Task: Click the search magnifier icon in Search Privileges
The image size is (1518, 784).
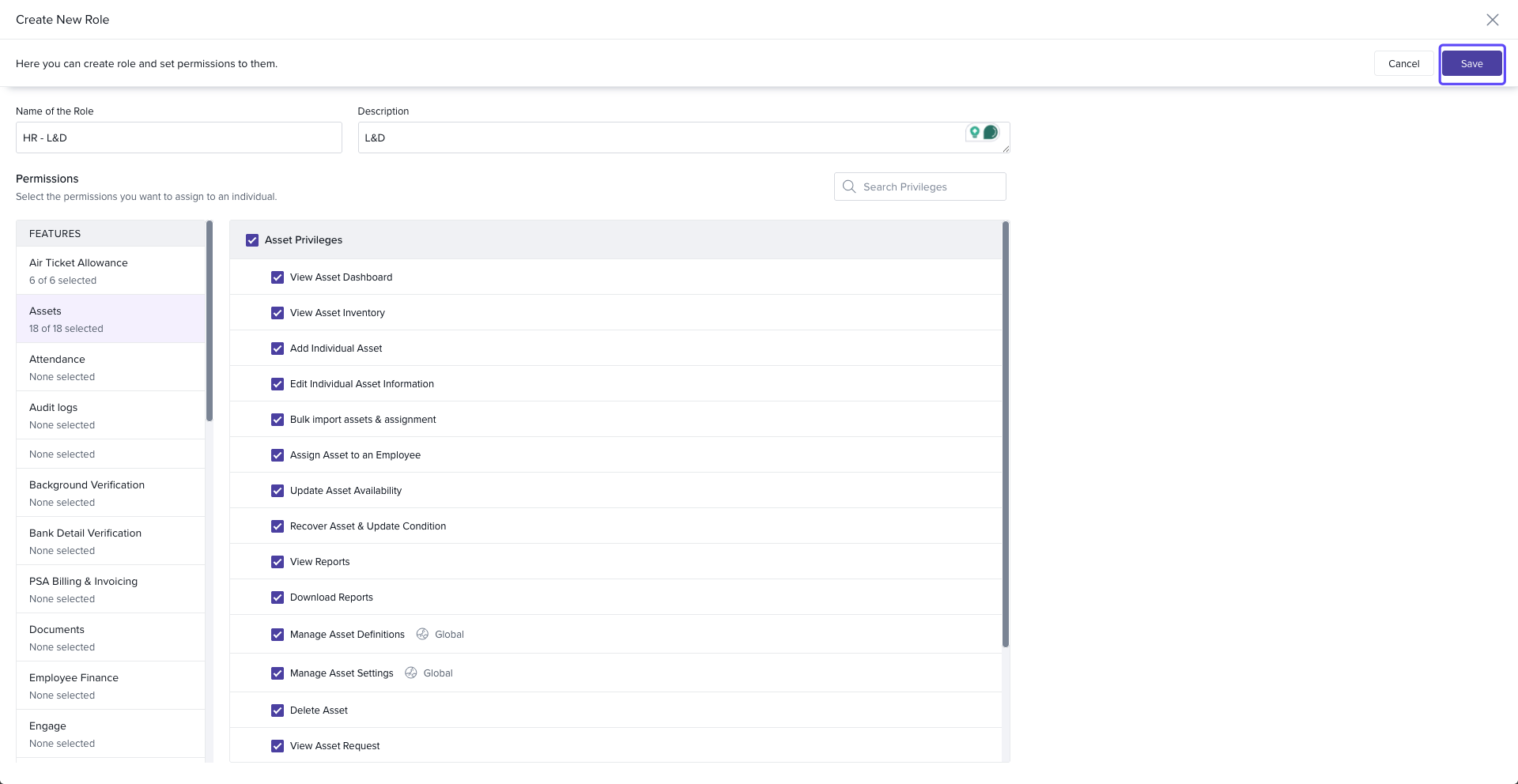Action: coord(849,187)
